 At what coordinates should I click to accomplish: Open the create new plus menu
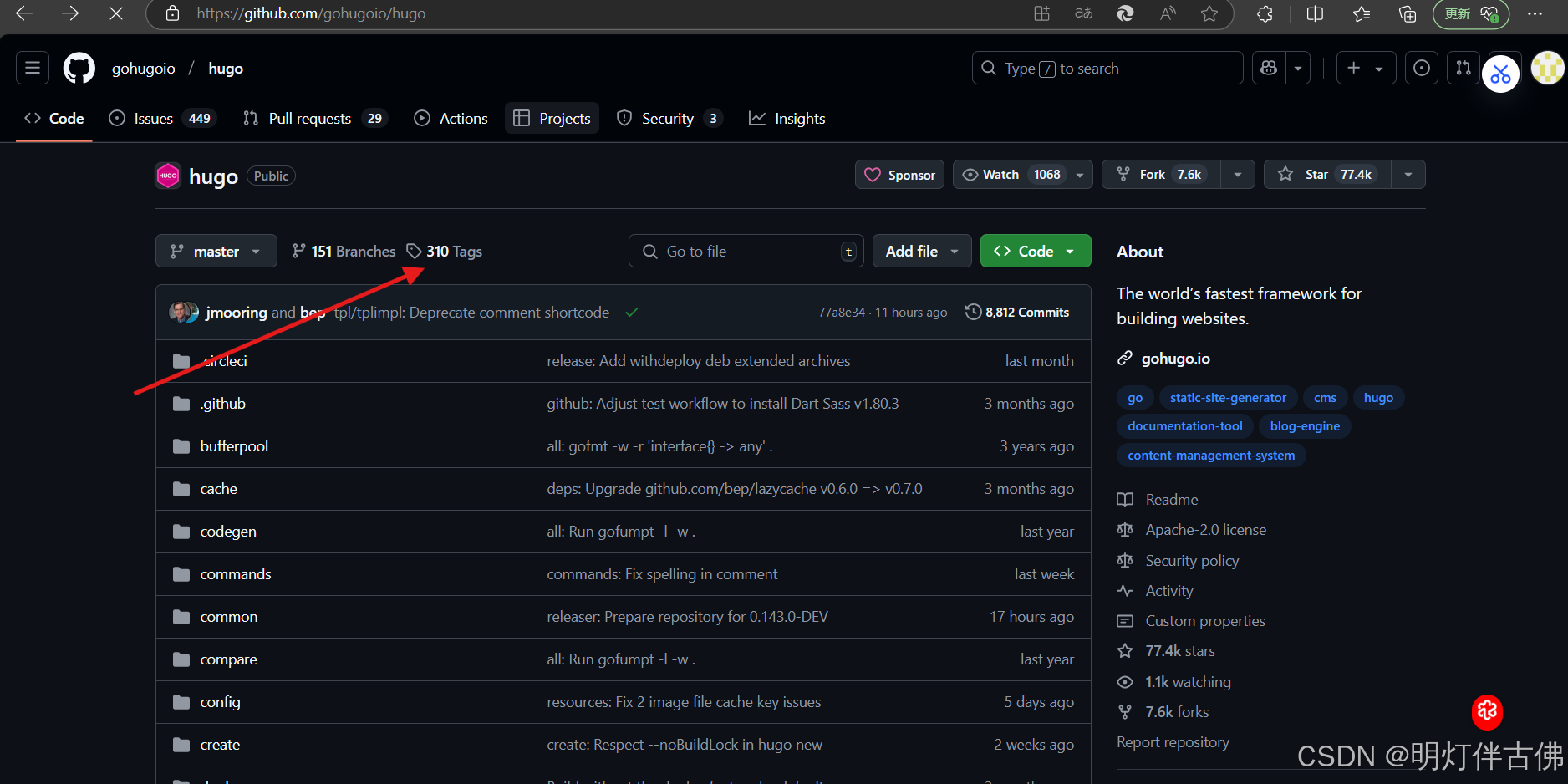pos(1366,68)
